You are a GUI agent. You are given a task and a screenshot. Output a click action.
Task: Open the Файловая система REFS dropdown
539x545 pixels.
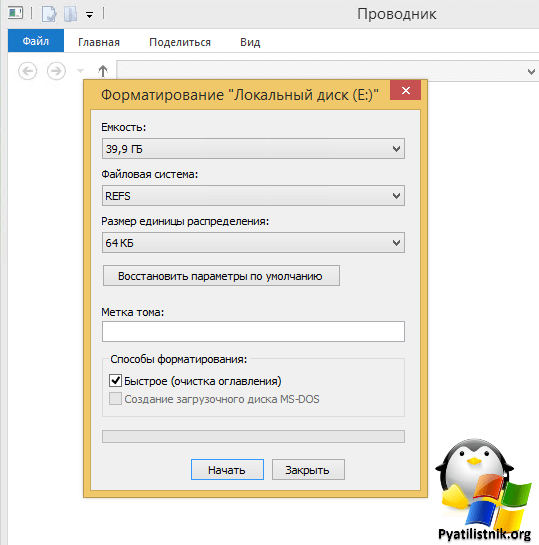coord(253,196)
